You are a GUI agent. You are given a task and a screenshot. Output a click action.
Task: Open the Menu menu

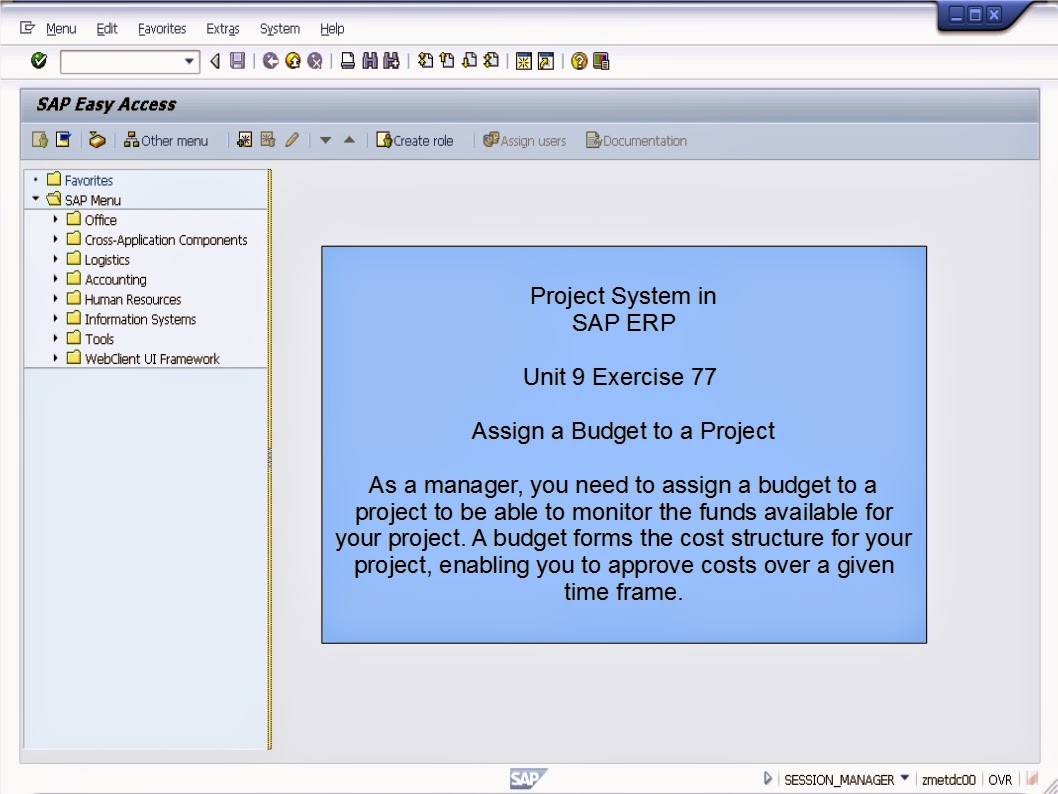click(61, 28)
